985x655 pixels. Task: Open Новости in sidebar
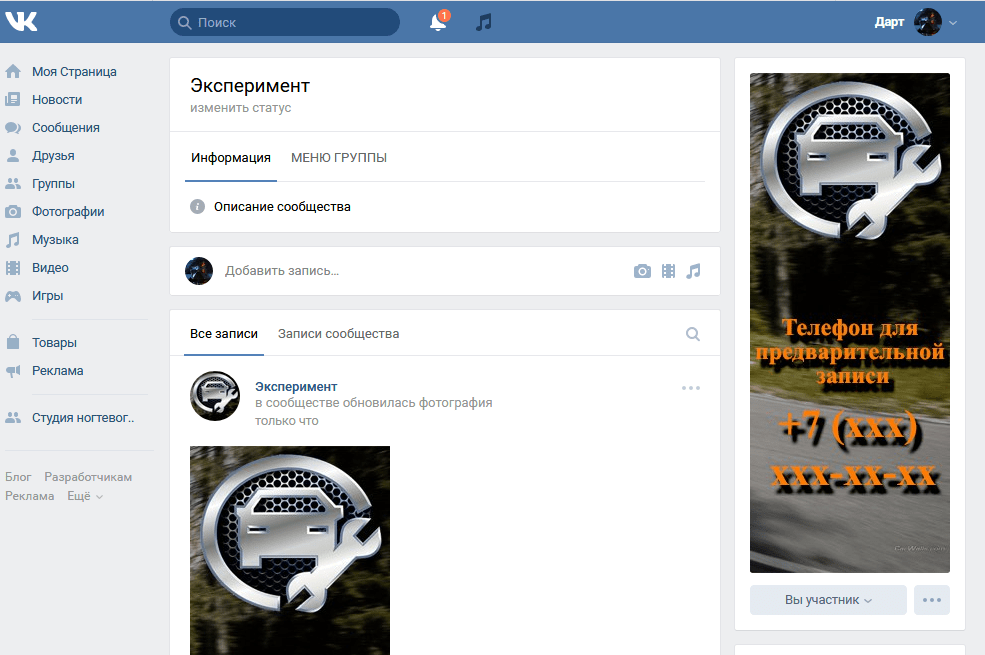(57, 99)
